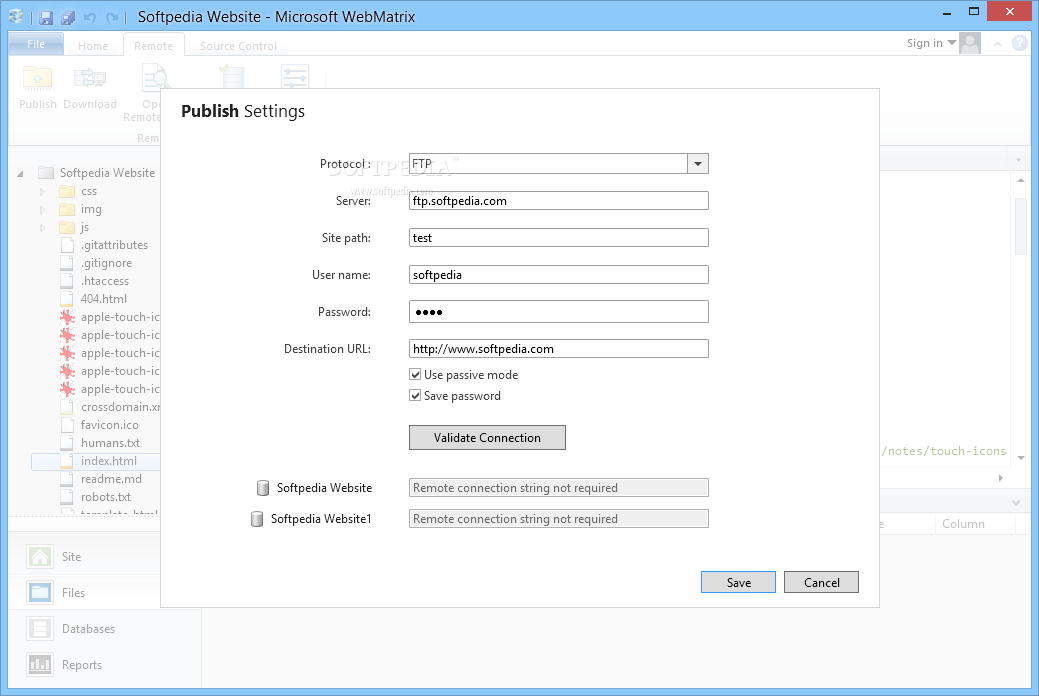
Task: Open the Sign in dropdown arrow
Action: [x=952, y=42]
